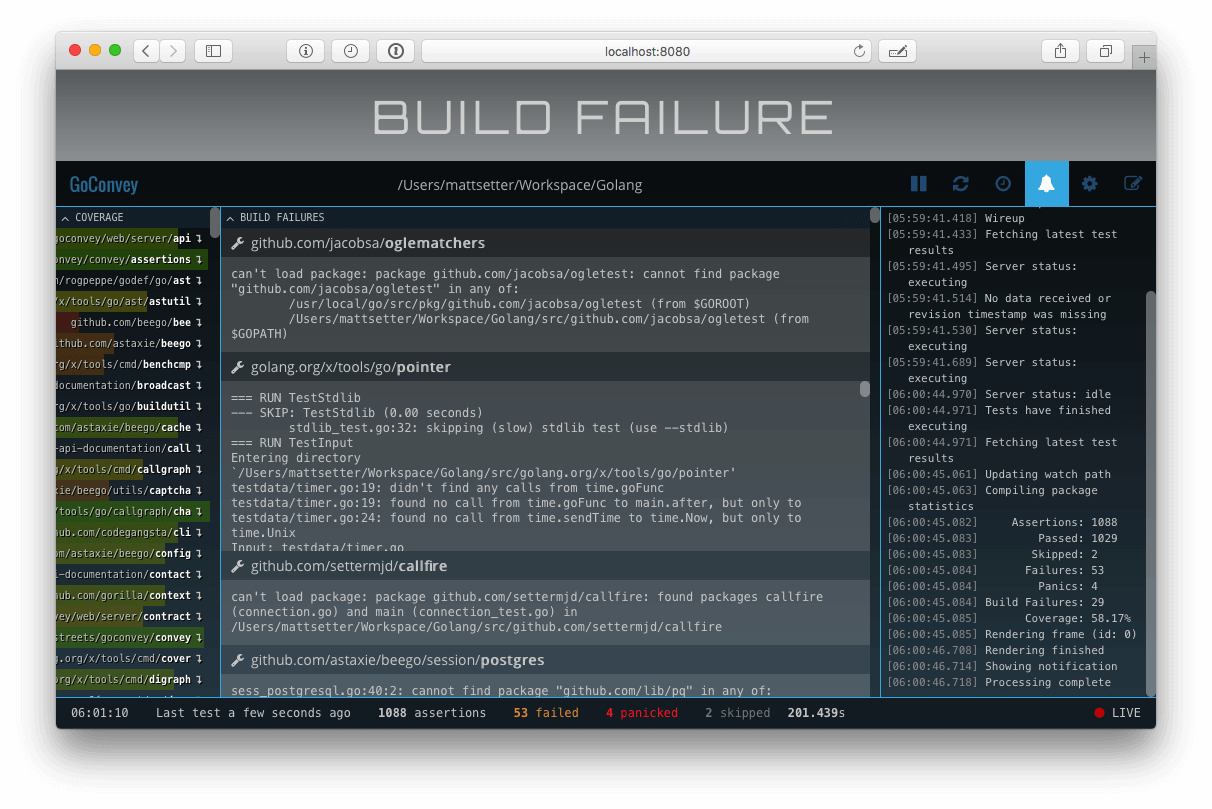Viewport: 1212px width, 809px height.
Task: Click jump arrow on captcha coverage row
Action: pyautogui.click(x=200, y=490)
